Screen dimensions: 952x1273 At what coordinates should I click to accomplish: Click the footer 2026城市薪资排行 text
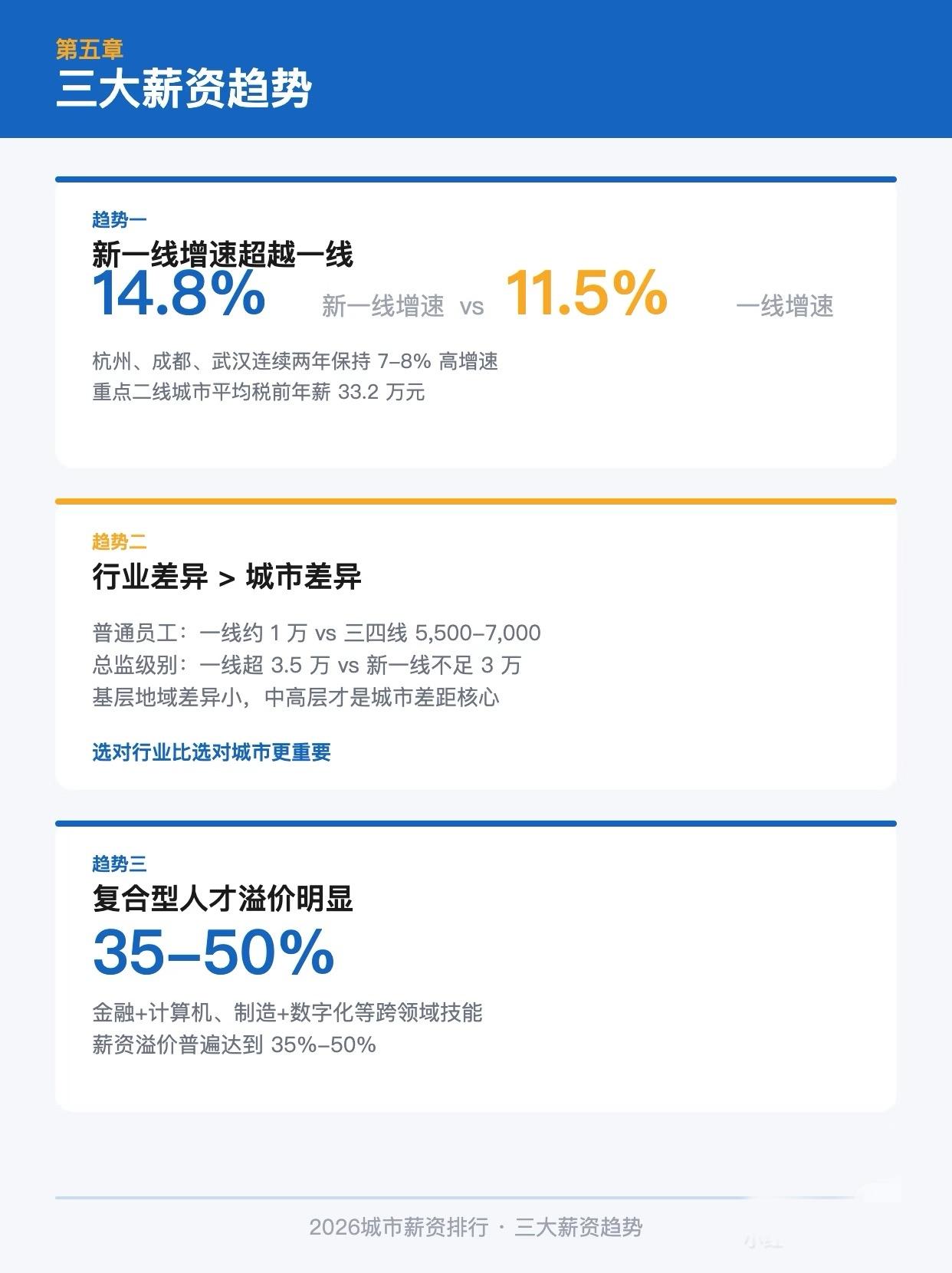click(x=398, y=1227)
